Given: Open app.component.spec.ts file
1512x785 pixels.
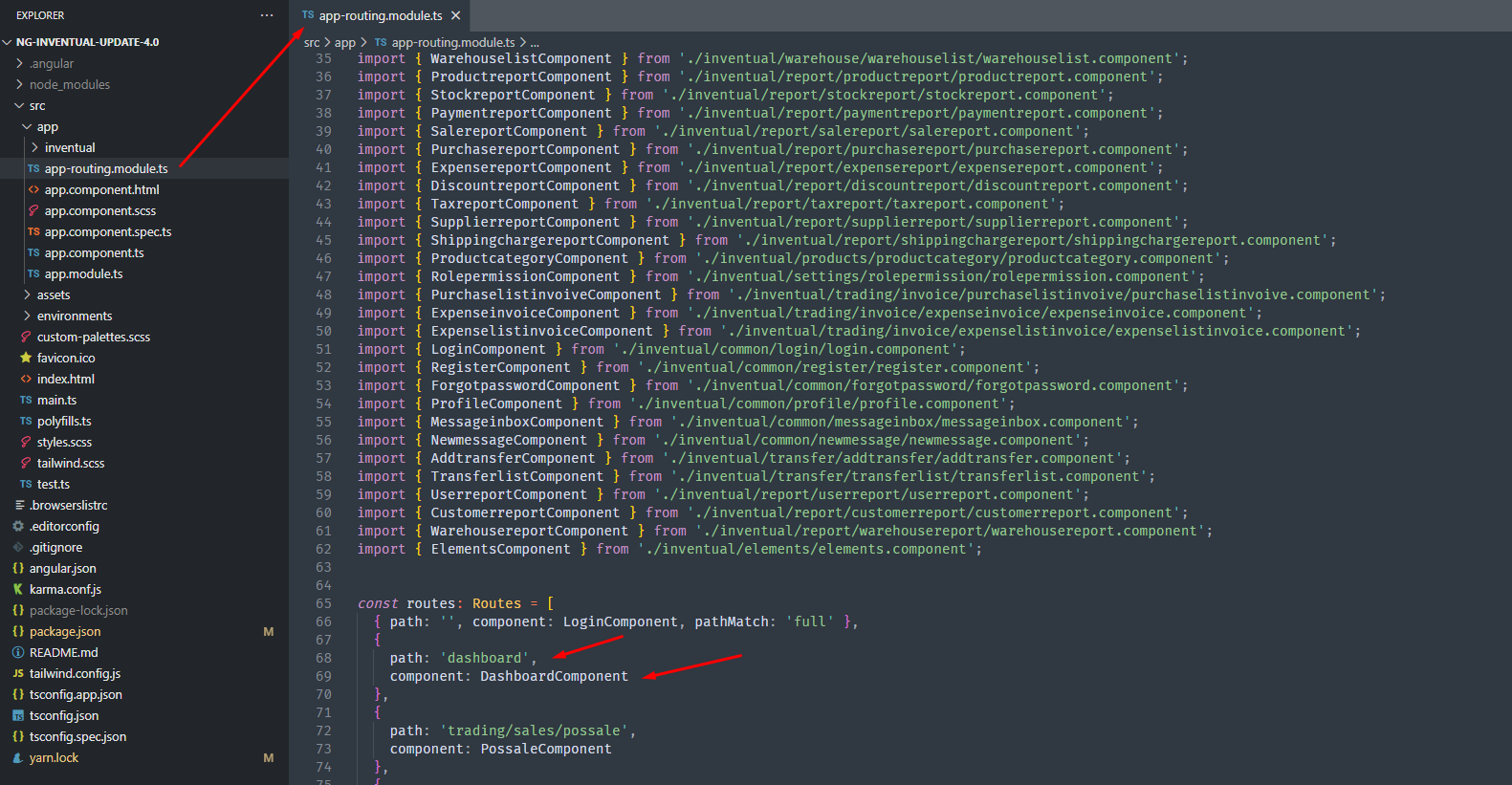Looking at the screenshot, I should (108, 231).
